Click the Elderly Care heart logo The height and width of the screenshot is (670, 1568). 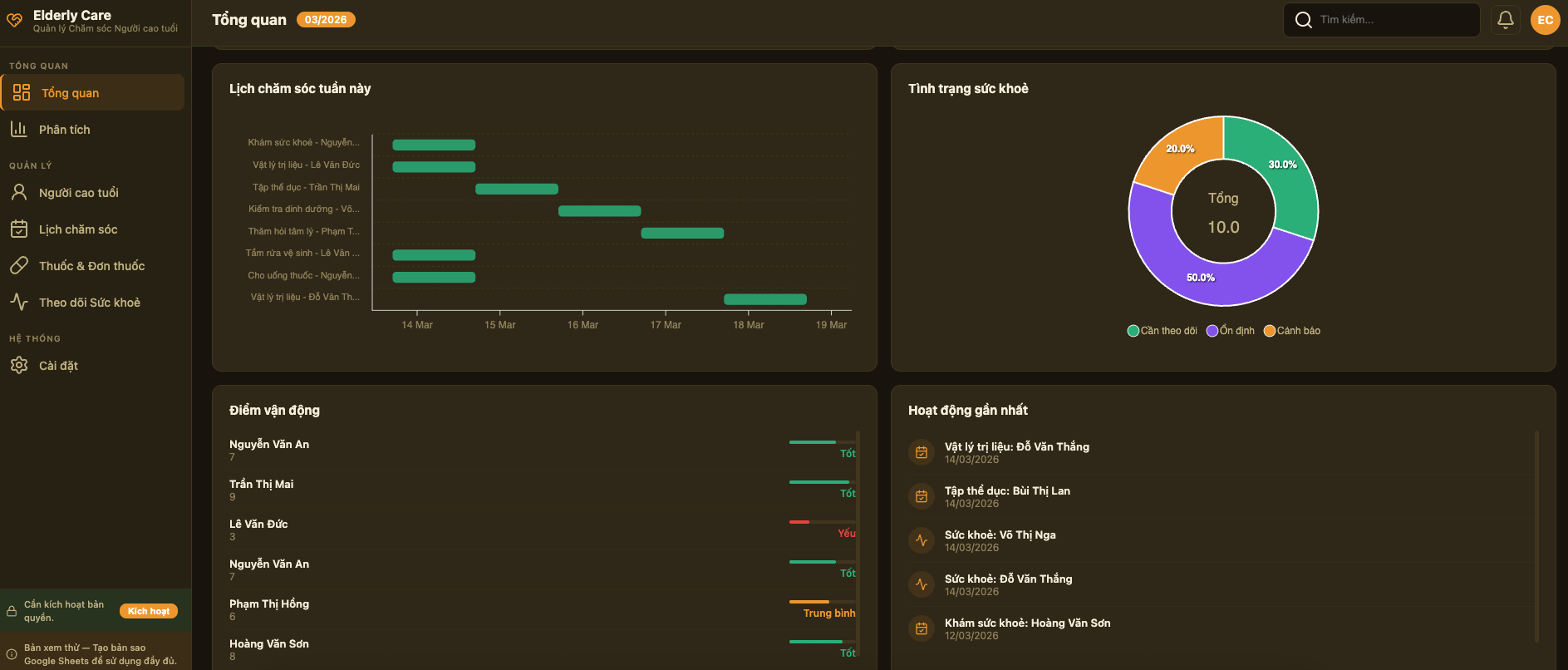[x=15, y=21]
